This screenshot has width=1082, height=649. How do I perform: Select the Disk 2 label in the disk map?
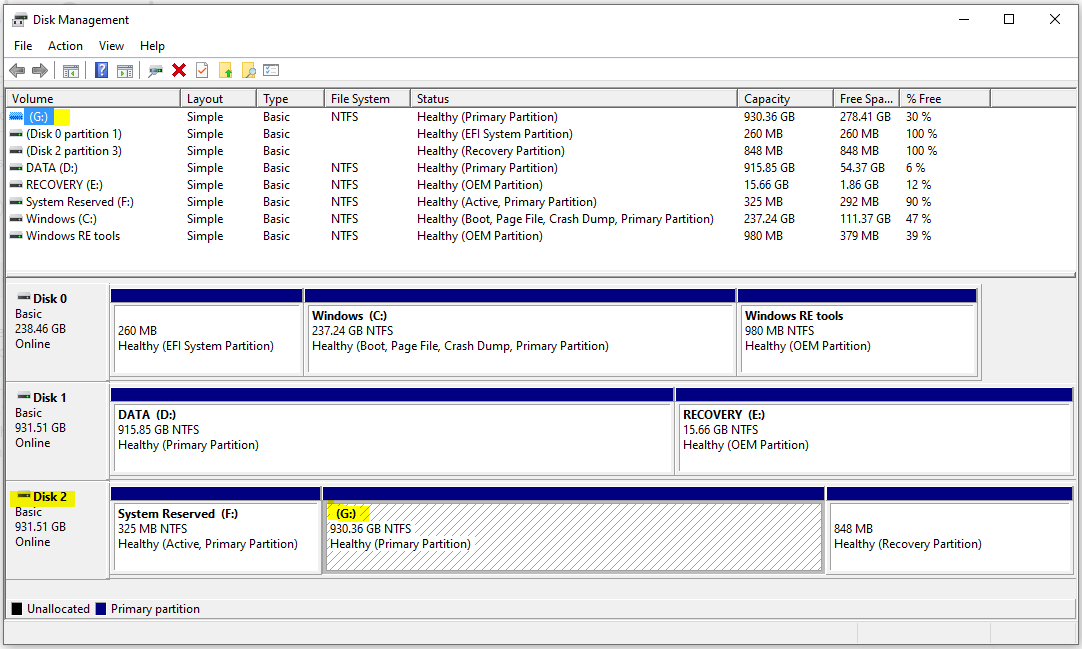pos(49,497)
